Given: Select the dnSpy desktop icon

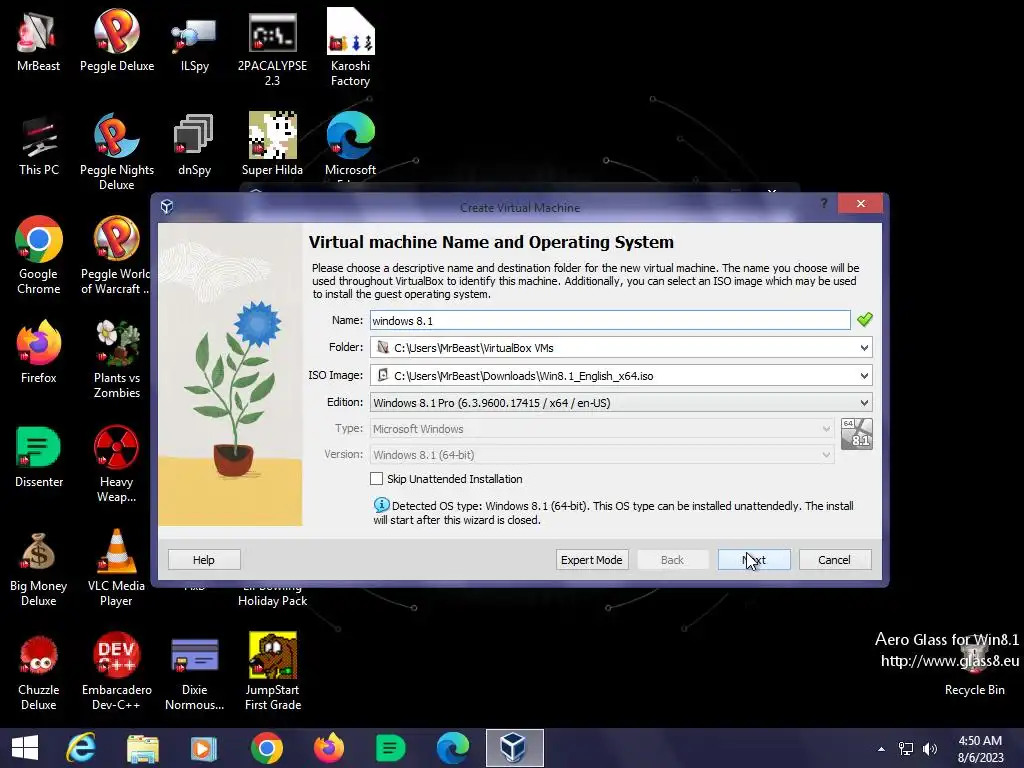Looking at the screenshot, I should coord(194,145).
